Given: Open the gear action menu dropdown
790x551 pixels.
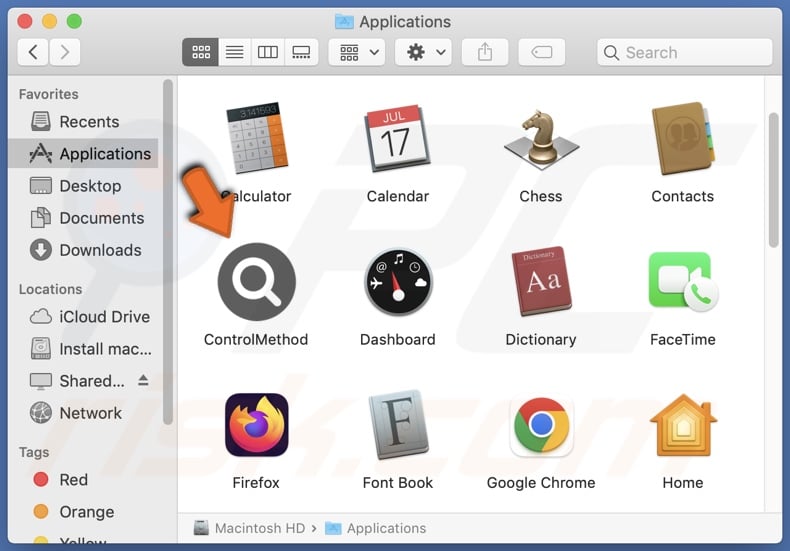Looking at the screenshot, I should coord(423,52).
